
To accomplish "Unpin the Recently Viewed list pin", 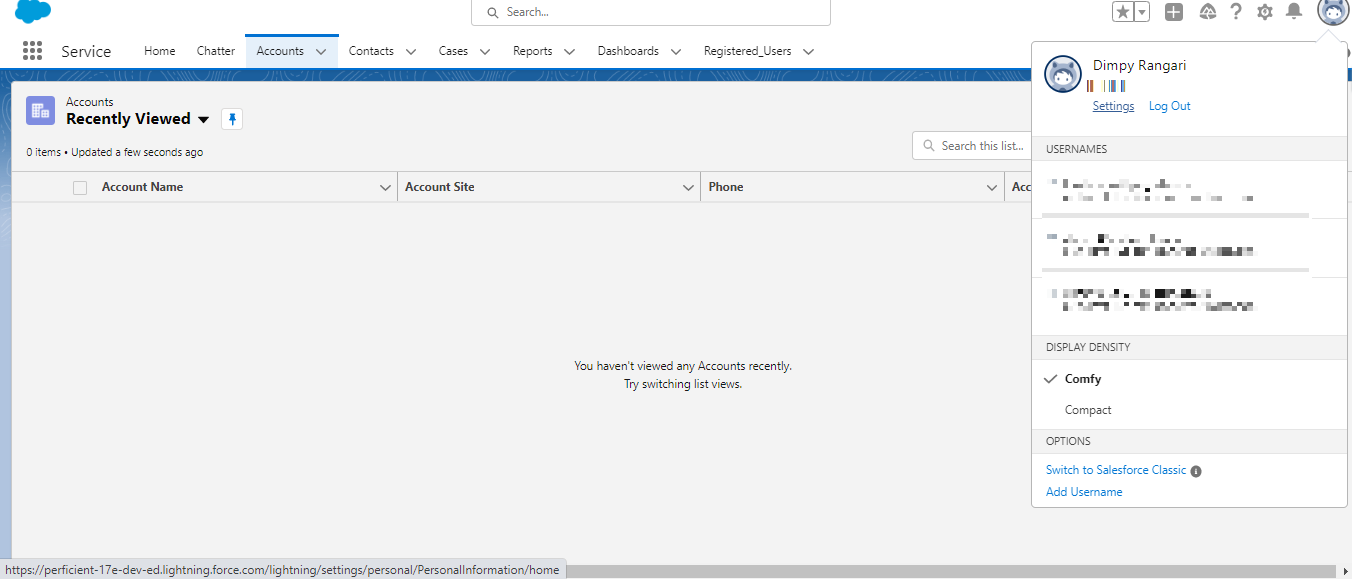I will click(231, 118).
